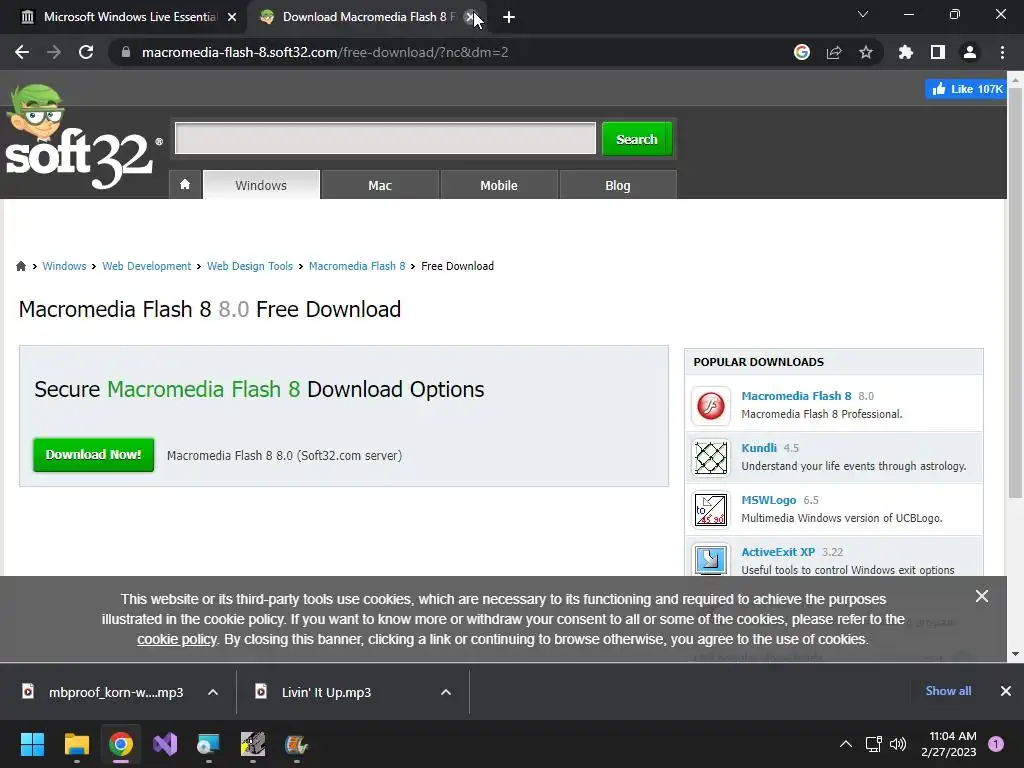Close the cookie consent banner

pyautogui.click(x=982, y=596)
